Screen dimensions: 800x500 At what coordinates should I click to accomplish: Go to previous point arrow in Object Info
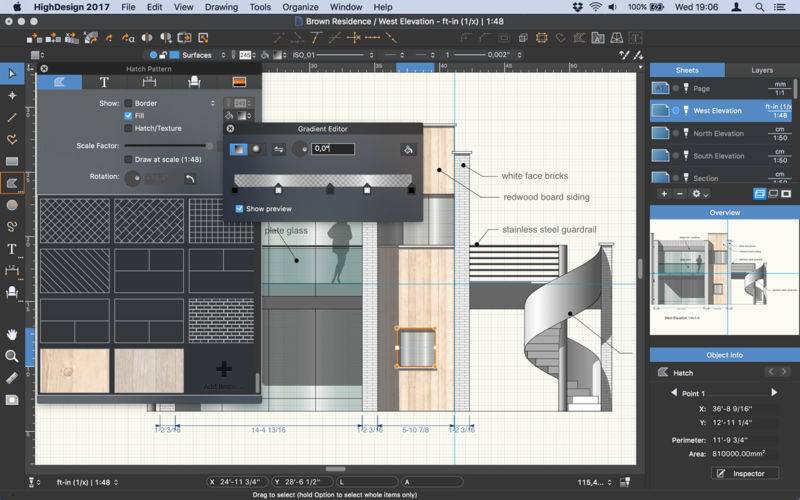[x=674, y=392]
